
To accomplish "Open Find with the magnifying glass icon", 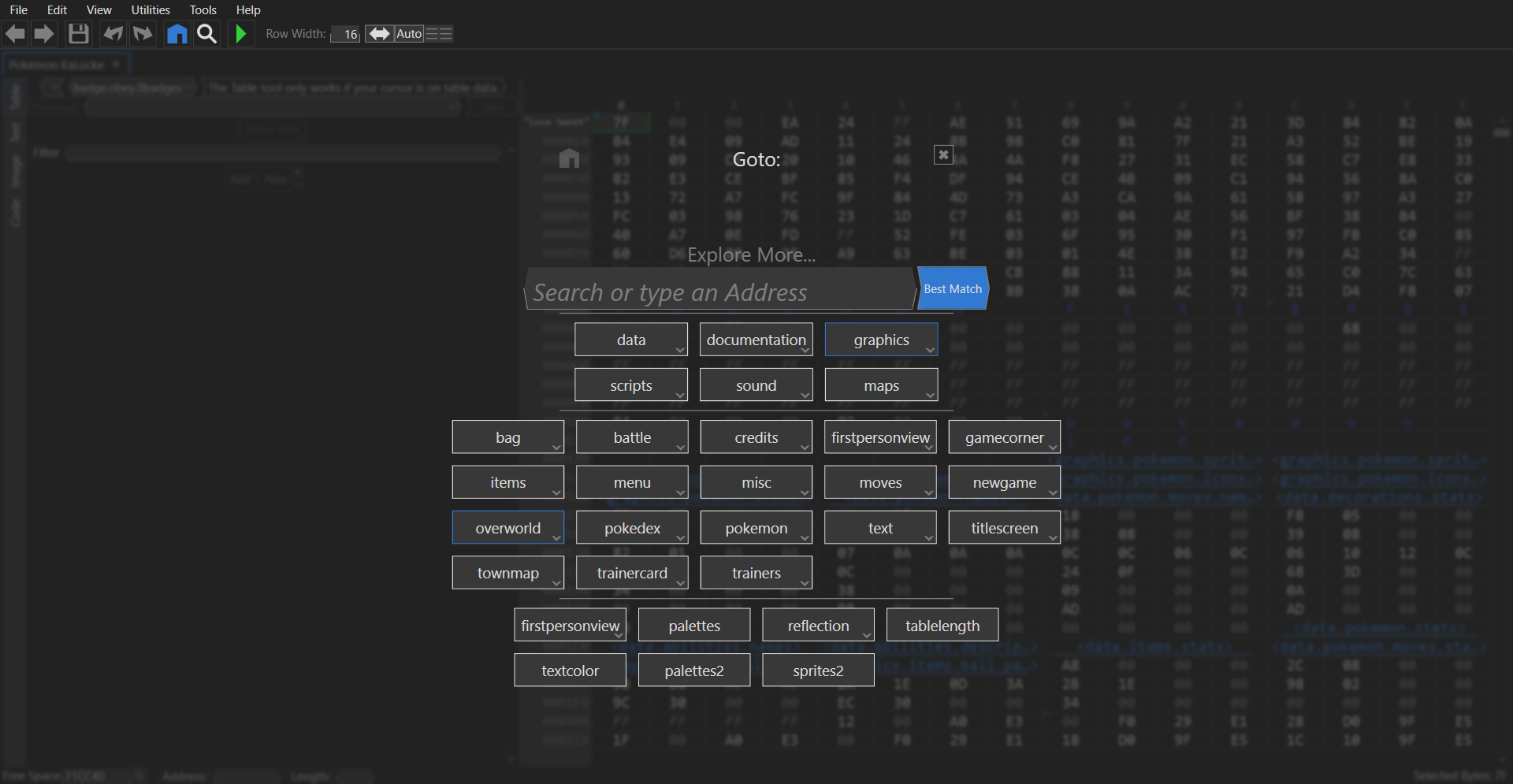I will coord(206,34).
